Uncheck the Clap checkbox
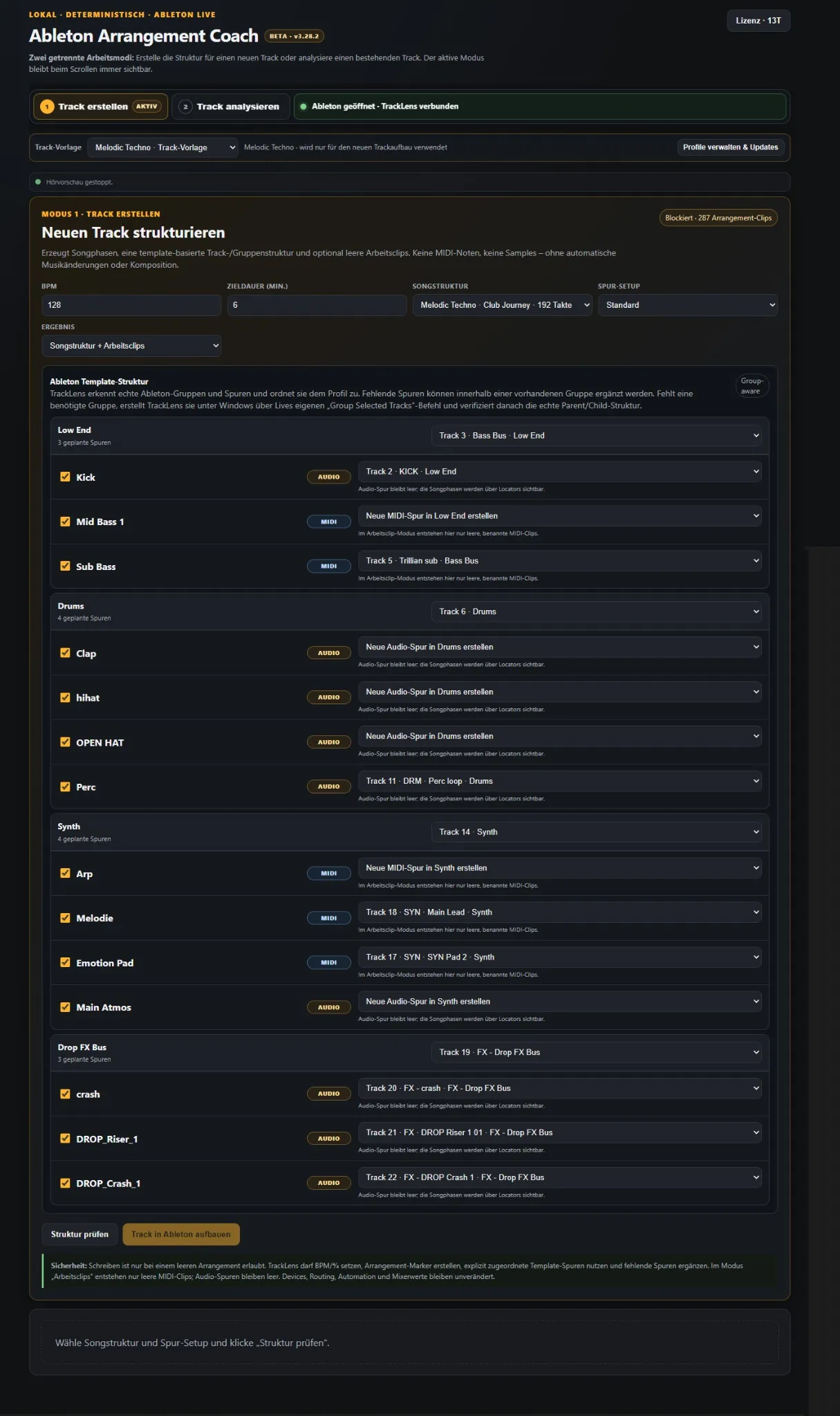Viewport: 840px width, 1416px height. pyautogui.click(x=65, y=652)
